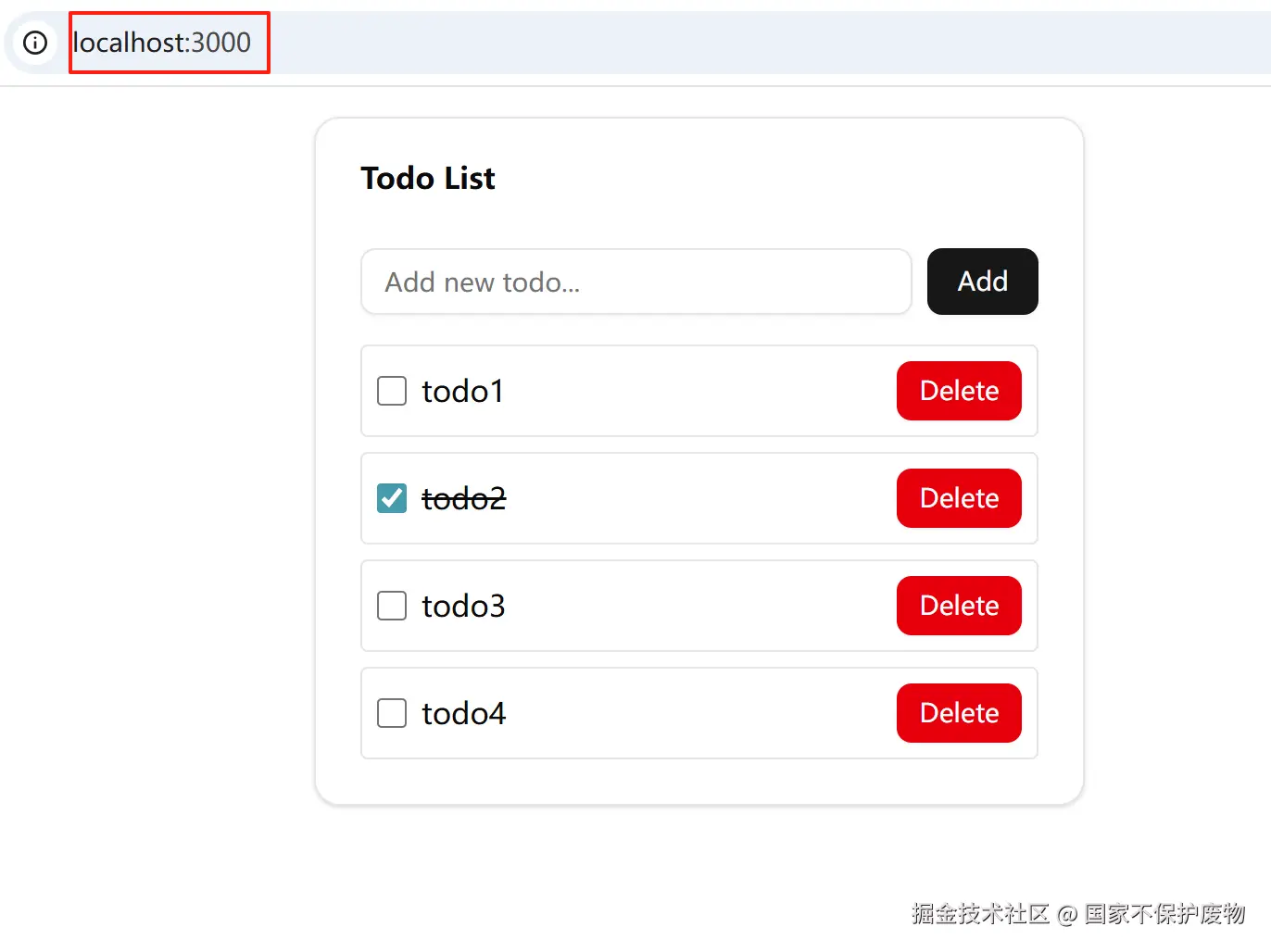Delete the todo3 item
Viewport: 1271px width, 952px height.
pyautogui.click(x=959, y=606)
